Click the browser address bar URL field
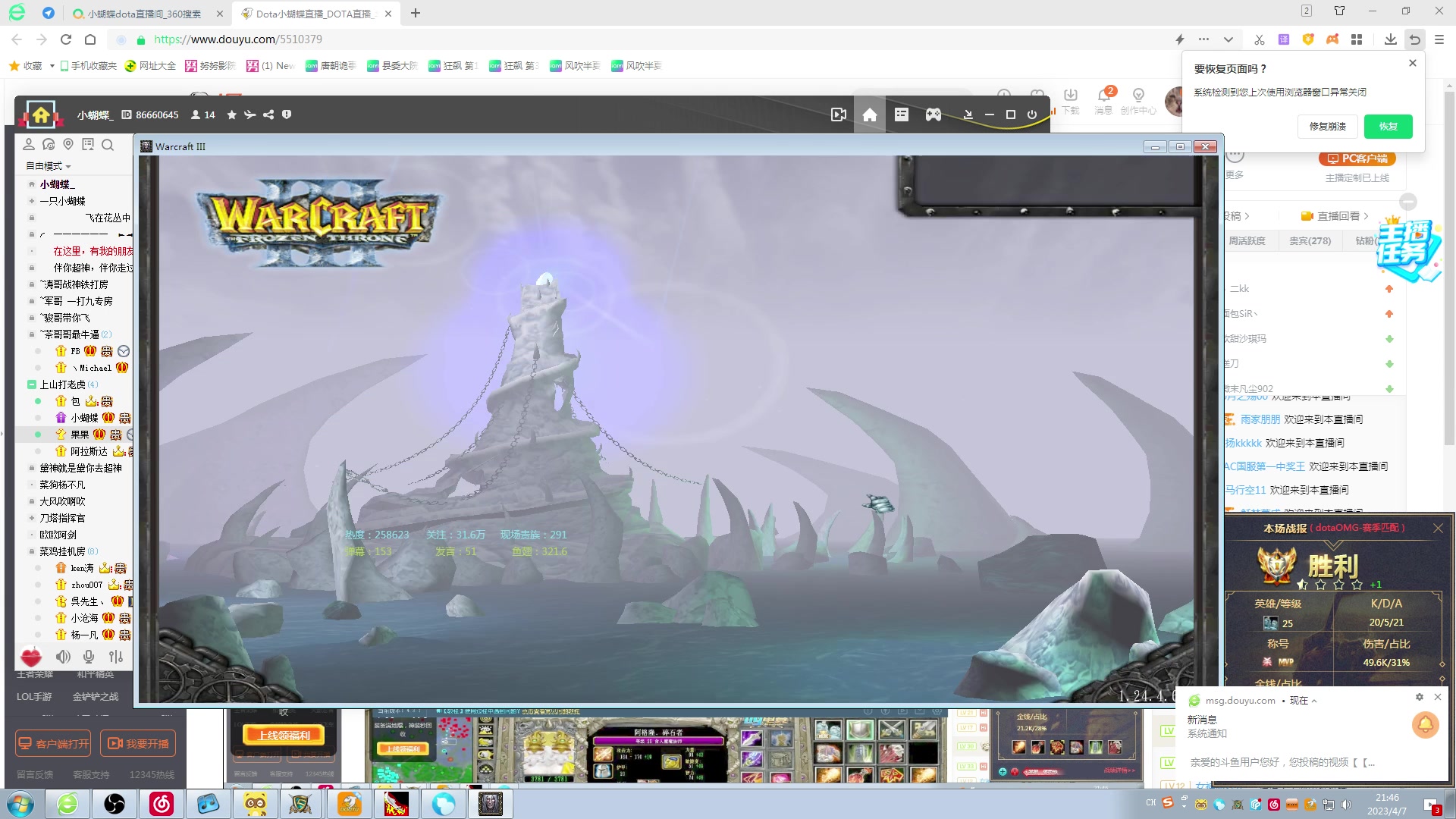The height and width of the screenshot is (819, 1456). pos(637,39)
